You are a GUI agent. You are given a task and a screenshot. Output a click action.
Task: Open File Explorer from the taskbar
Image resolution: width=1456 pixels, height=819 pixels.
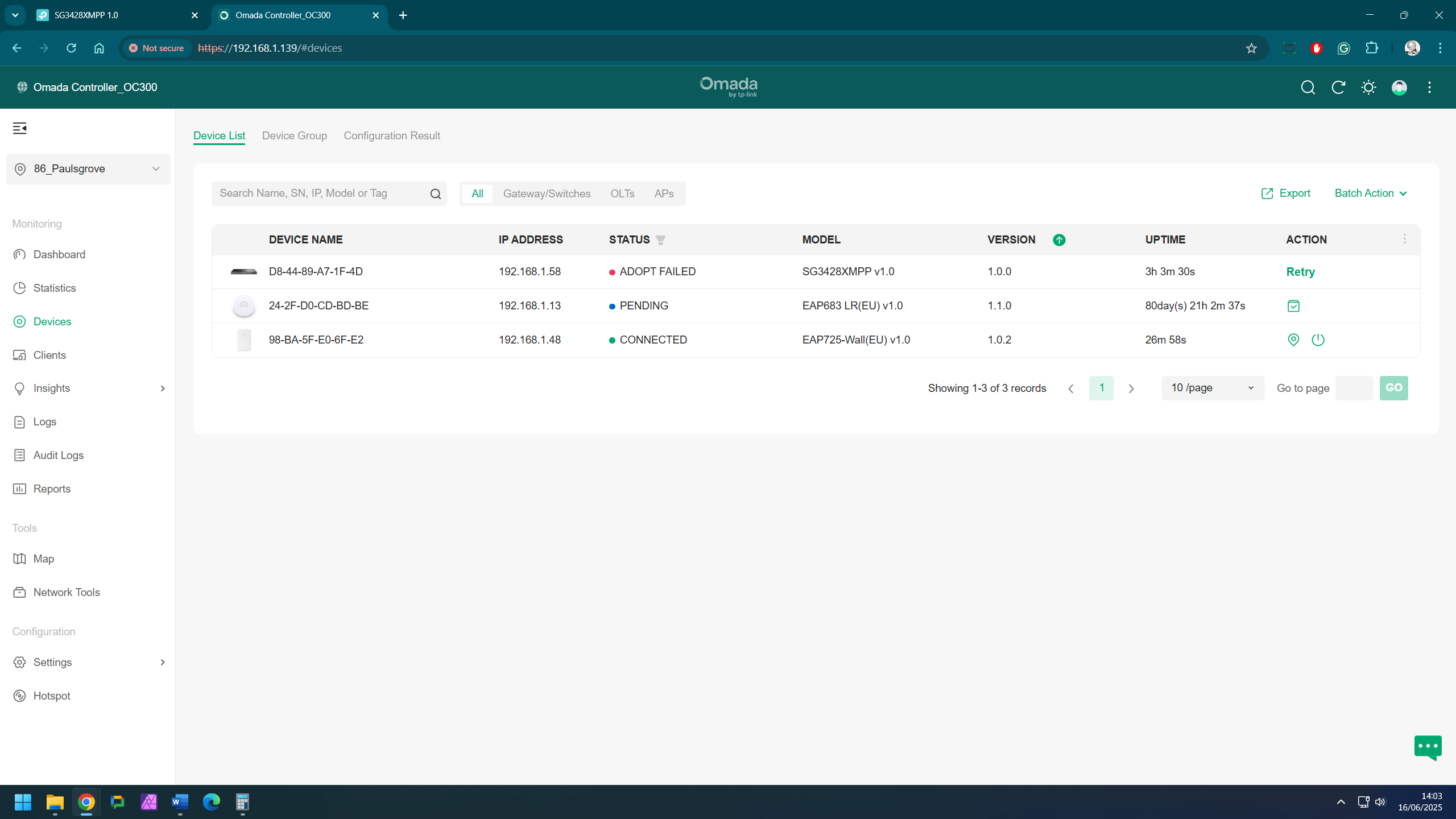(55, 803)
